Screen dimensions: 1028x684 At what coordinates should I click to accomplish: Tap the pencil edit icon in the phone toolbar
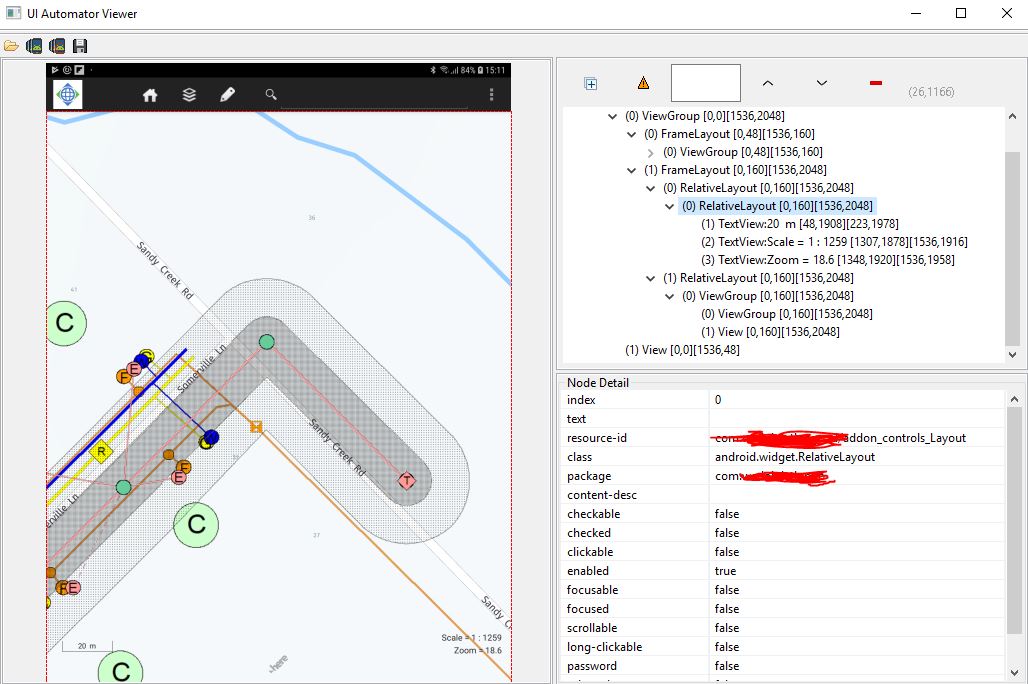pyautogui.click(x=227, y=95)
